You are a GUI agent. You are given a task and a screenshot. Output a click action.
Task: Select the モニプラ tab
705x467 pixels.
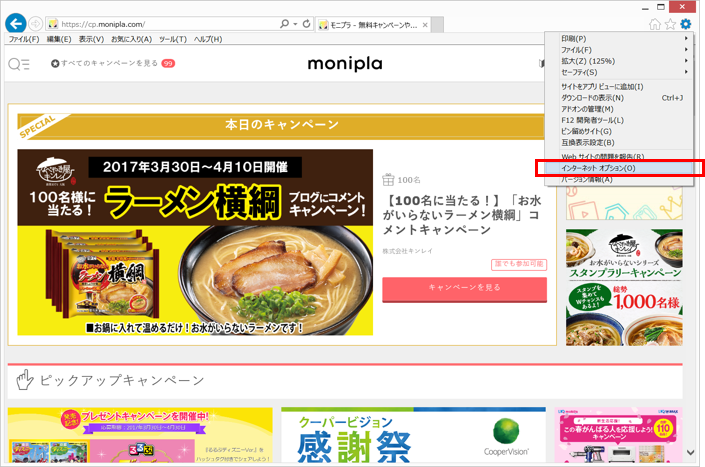tap(373, 25)
